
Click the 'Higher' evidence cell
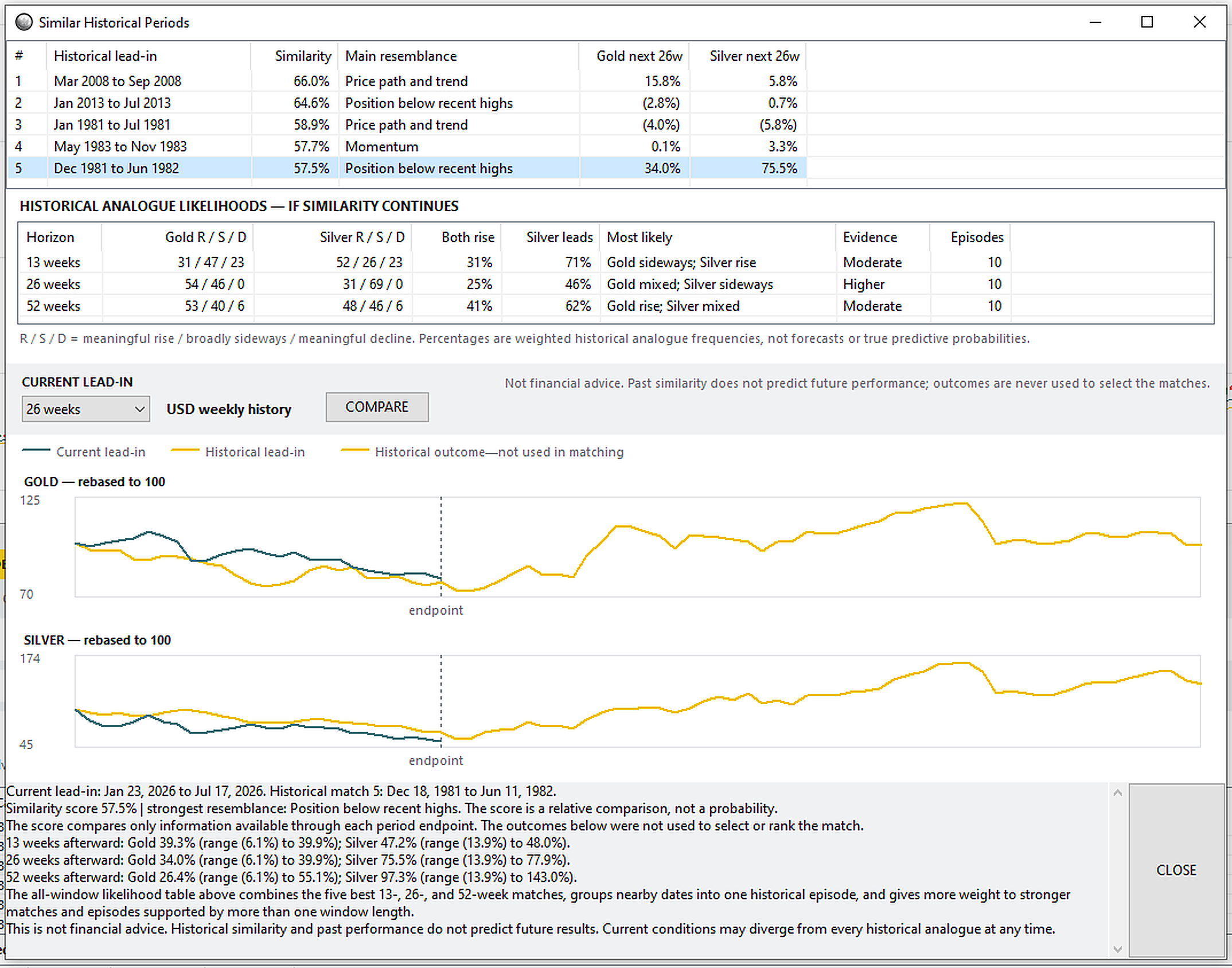click(864, 284)
